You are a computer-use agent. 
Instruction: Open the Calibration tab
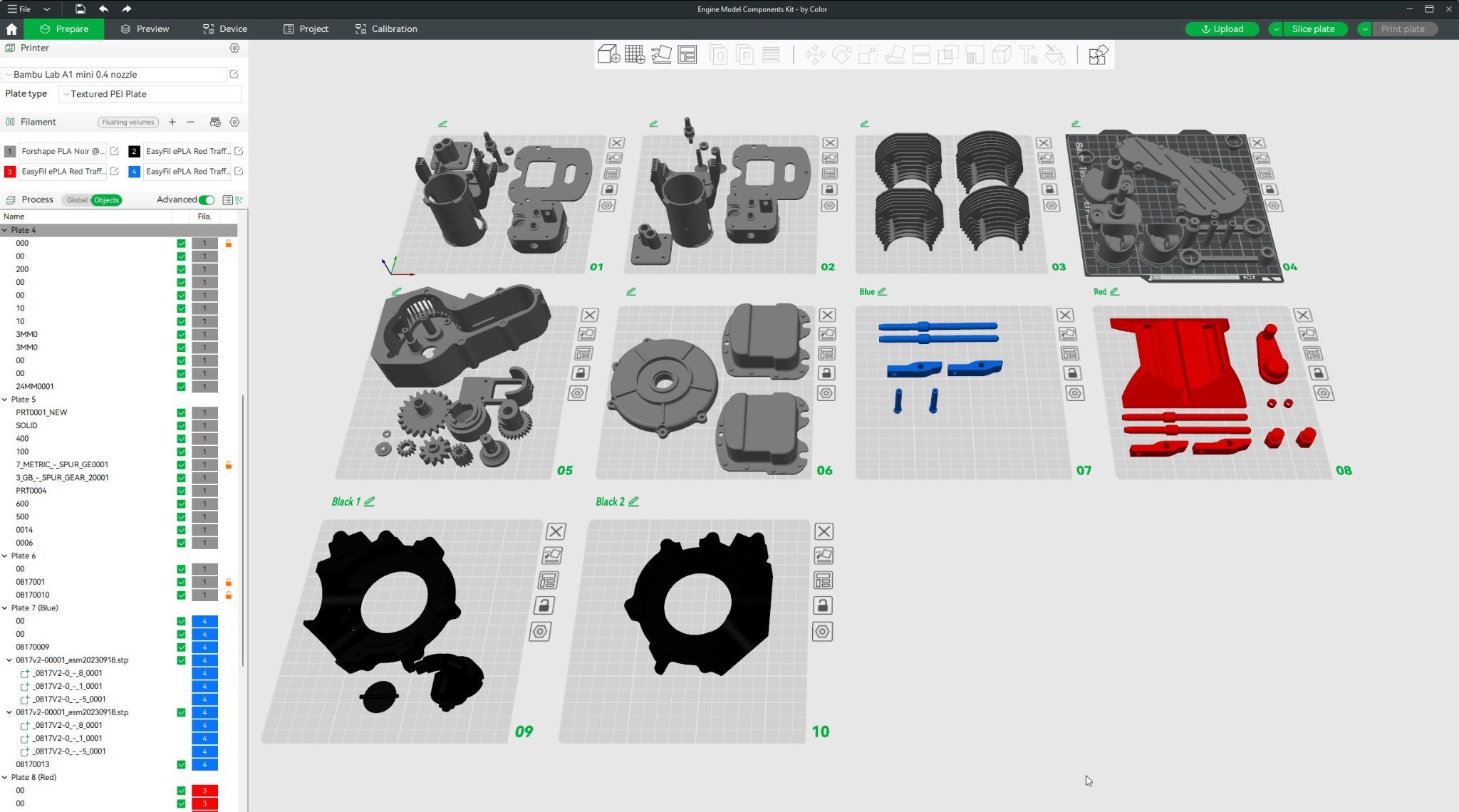[x=386, y=29]
